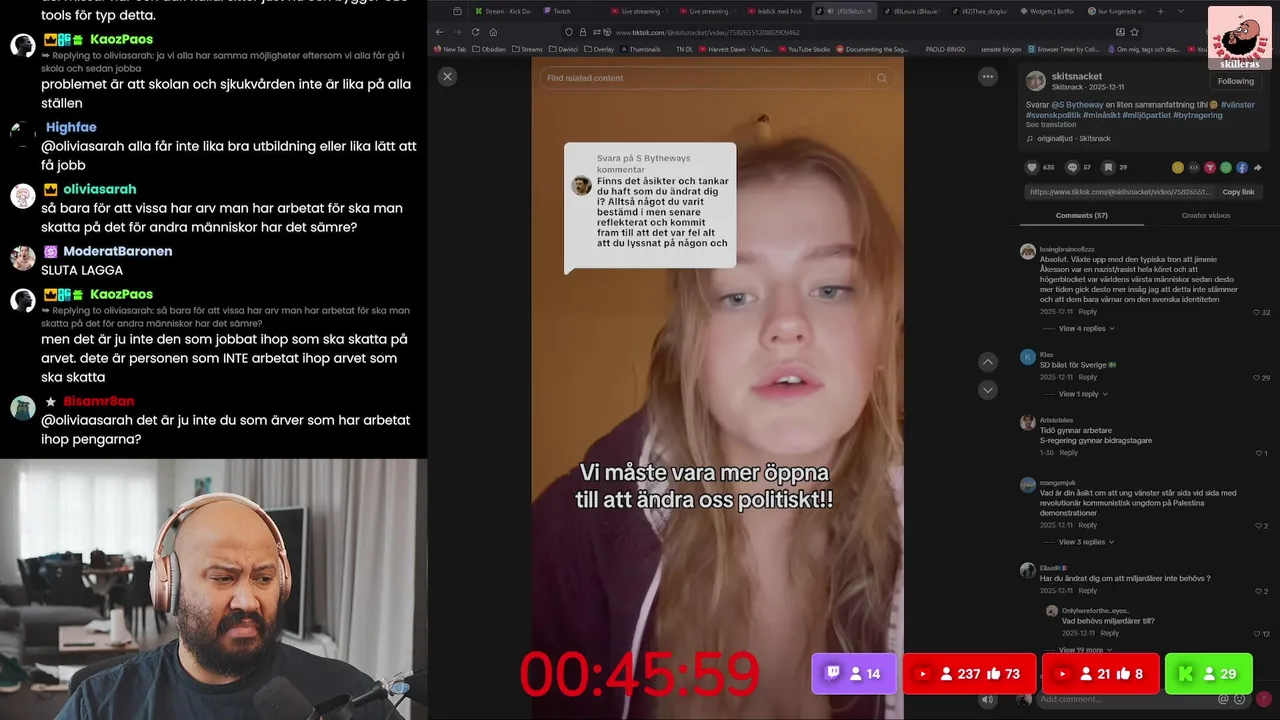Open the three-dot more options menu
Image resolution: width=1280 pixels, height=720 pixels.
click(x=988, y=77)
